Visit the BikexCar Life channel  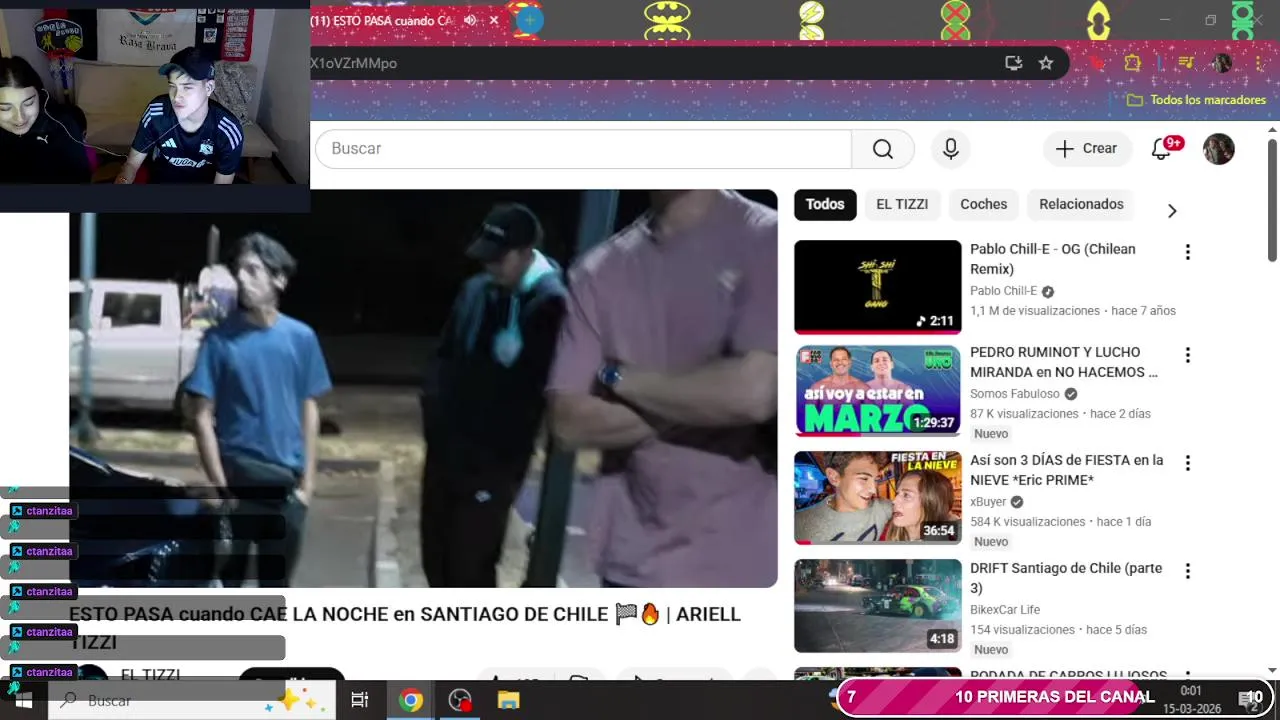pos(1005,610)
